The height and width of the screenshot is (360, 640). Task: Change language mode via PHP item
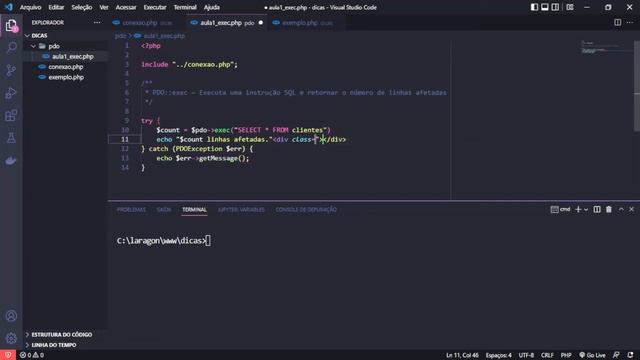pos(566,355)
